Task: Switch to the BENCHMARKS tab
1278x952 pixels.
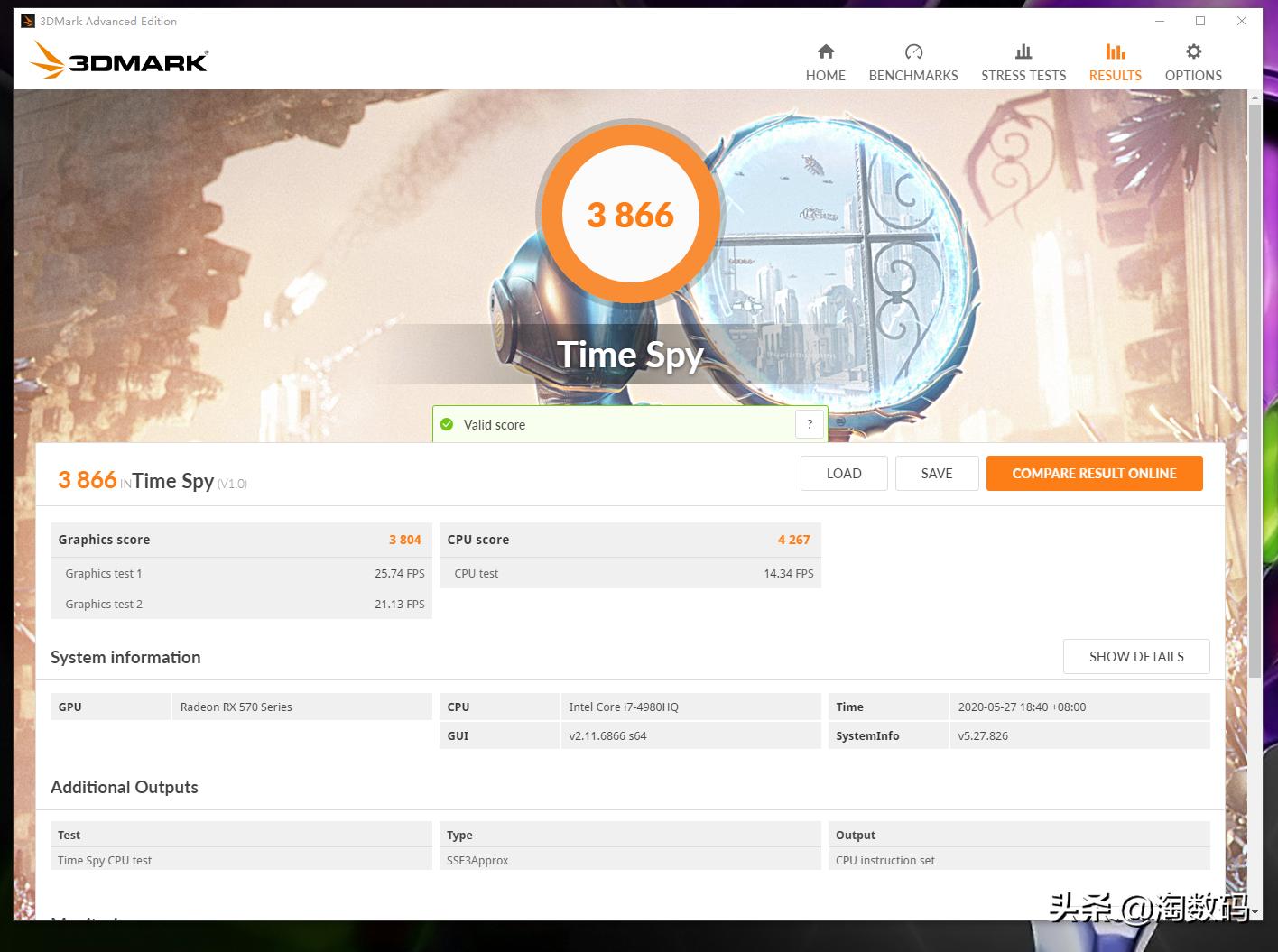Action: 913,75
